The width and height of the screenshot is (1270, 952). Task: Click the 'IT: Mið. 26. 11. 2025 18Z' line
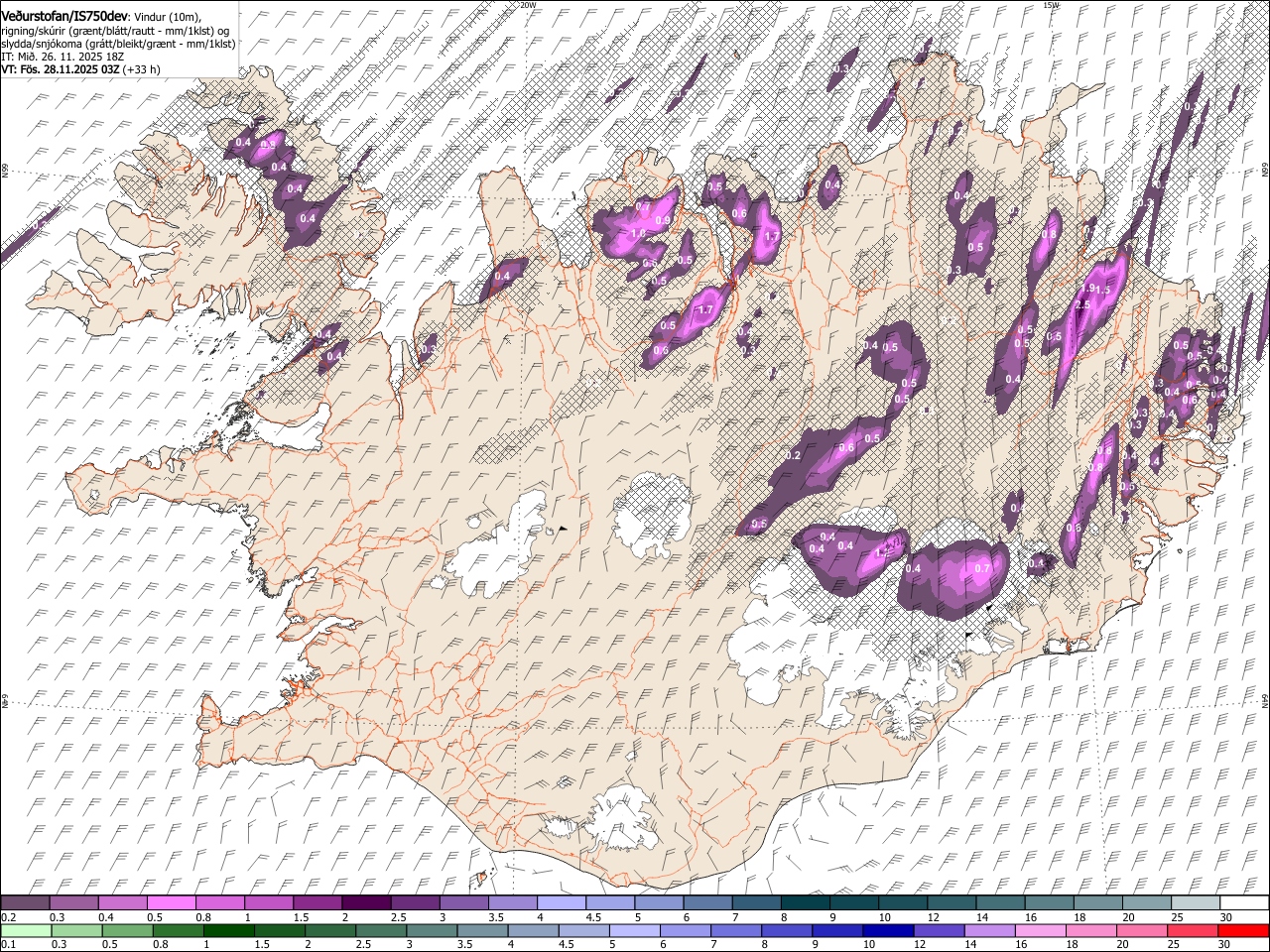[x=61, y=57]
